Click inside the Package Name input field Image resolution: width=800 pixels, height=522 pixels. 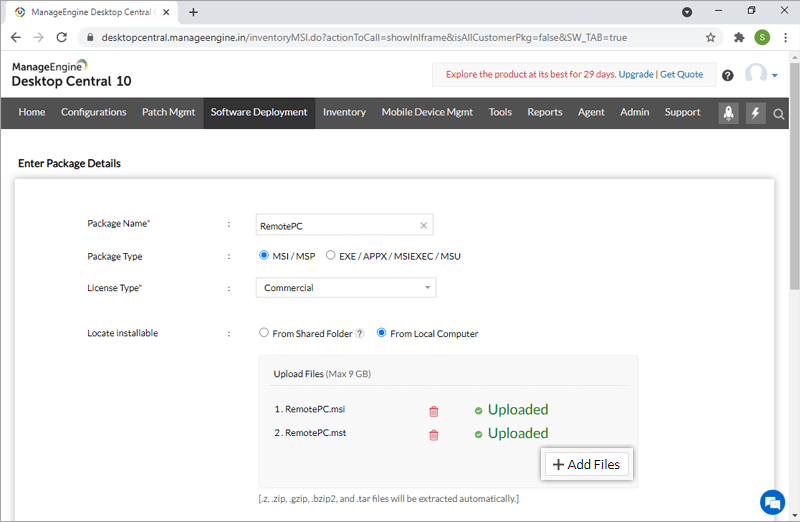(335, 226)
